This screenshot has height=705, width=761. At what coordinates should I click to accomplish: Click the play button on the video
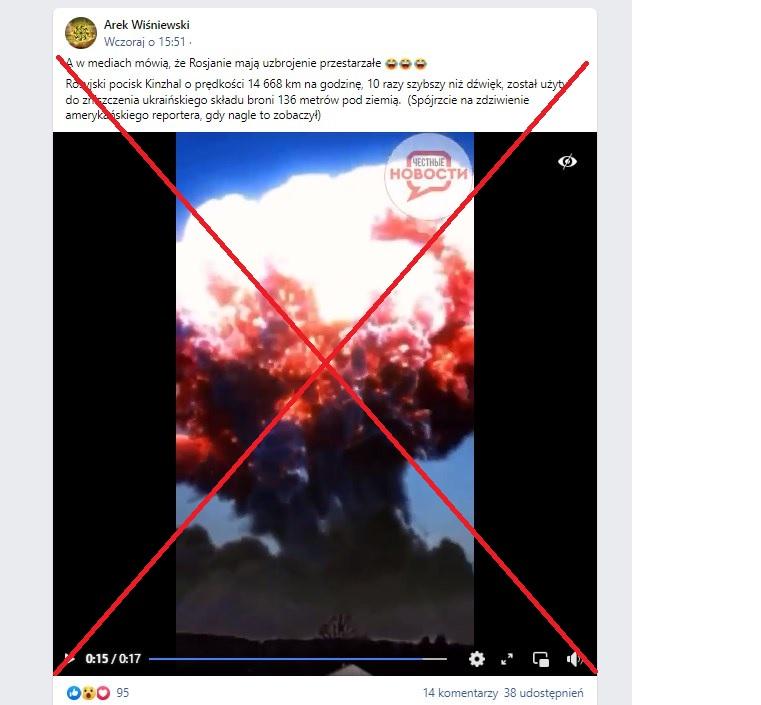69,658
